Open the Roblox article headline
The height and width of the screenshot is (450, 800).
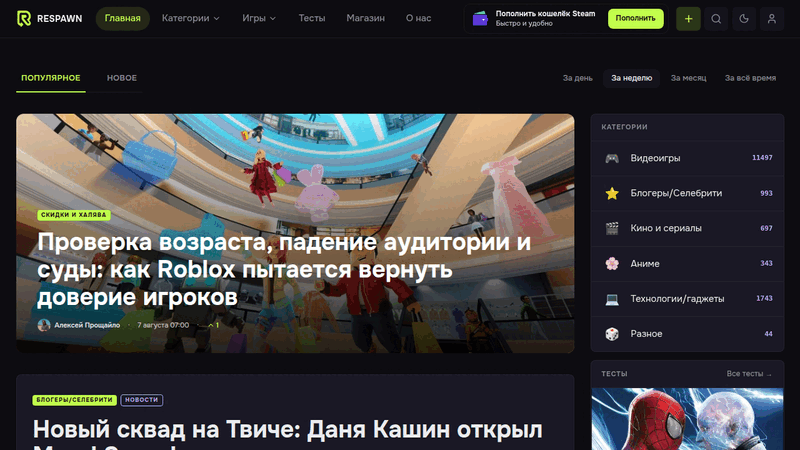click(x=284, y=269)
